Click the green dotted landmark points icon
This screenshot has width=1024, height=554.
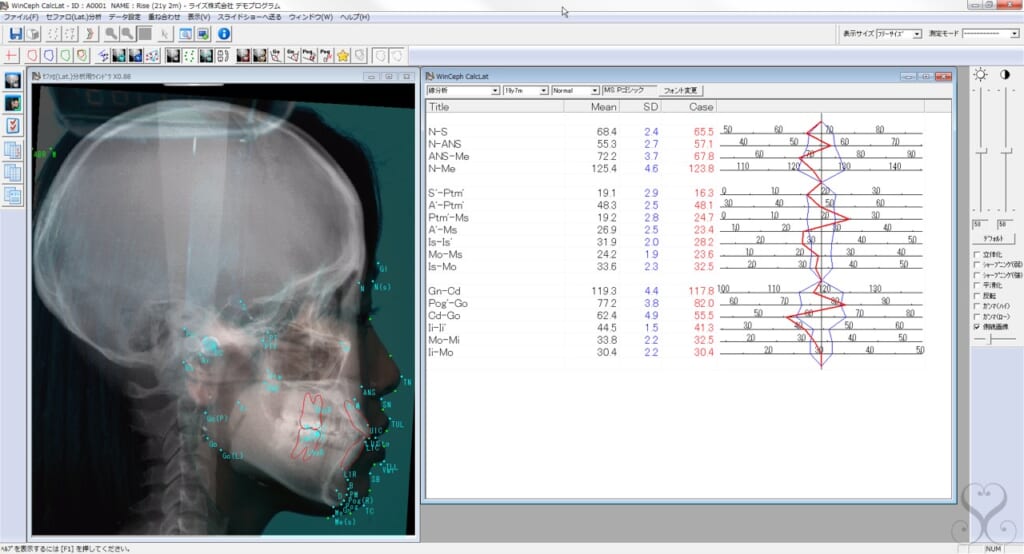coord(189,56)
